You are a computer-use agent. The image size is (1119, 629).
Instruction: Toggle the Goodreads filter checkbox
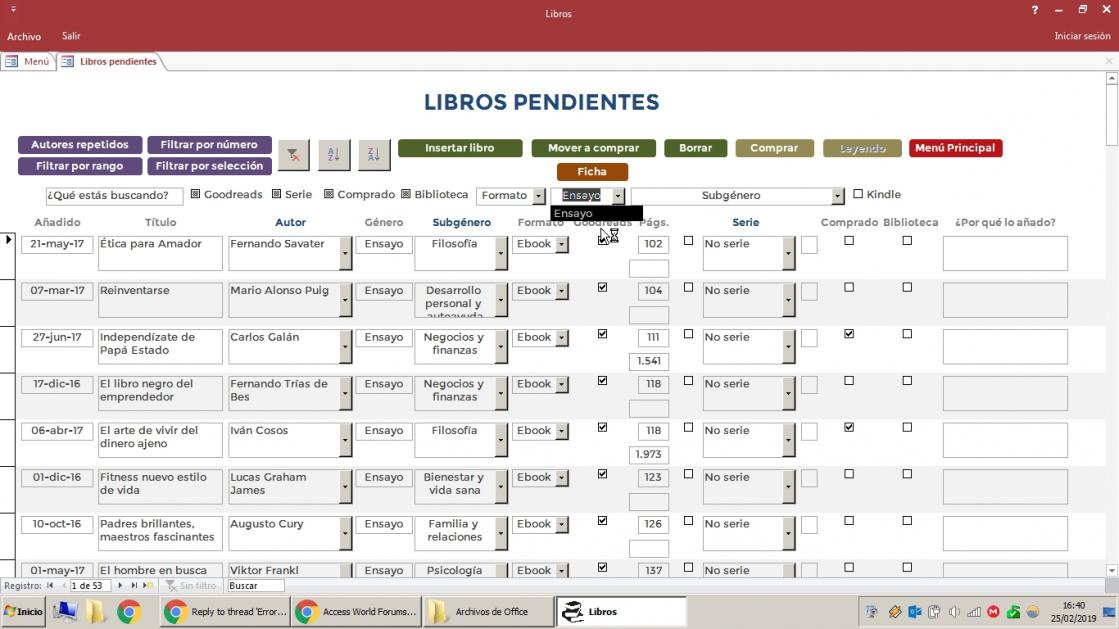point(195,194)
